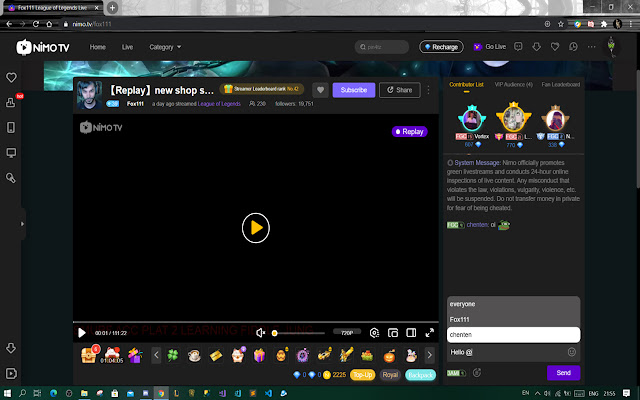This screenshot has width=640, height=400.
Task: Open the watch history clock icon
Action: [x=573, y=47]
